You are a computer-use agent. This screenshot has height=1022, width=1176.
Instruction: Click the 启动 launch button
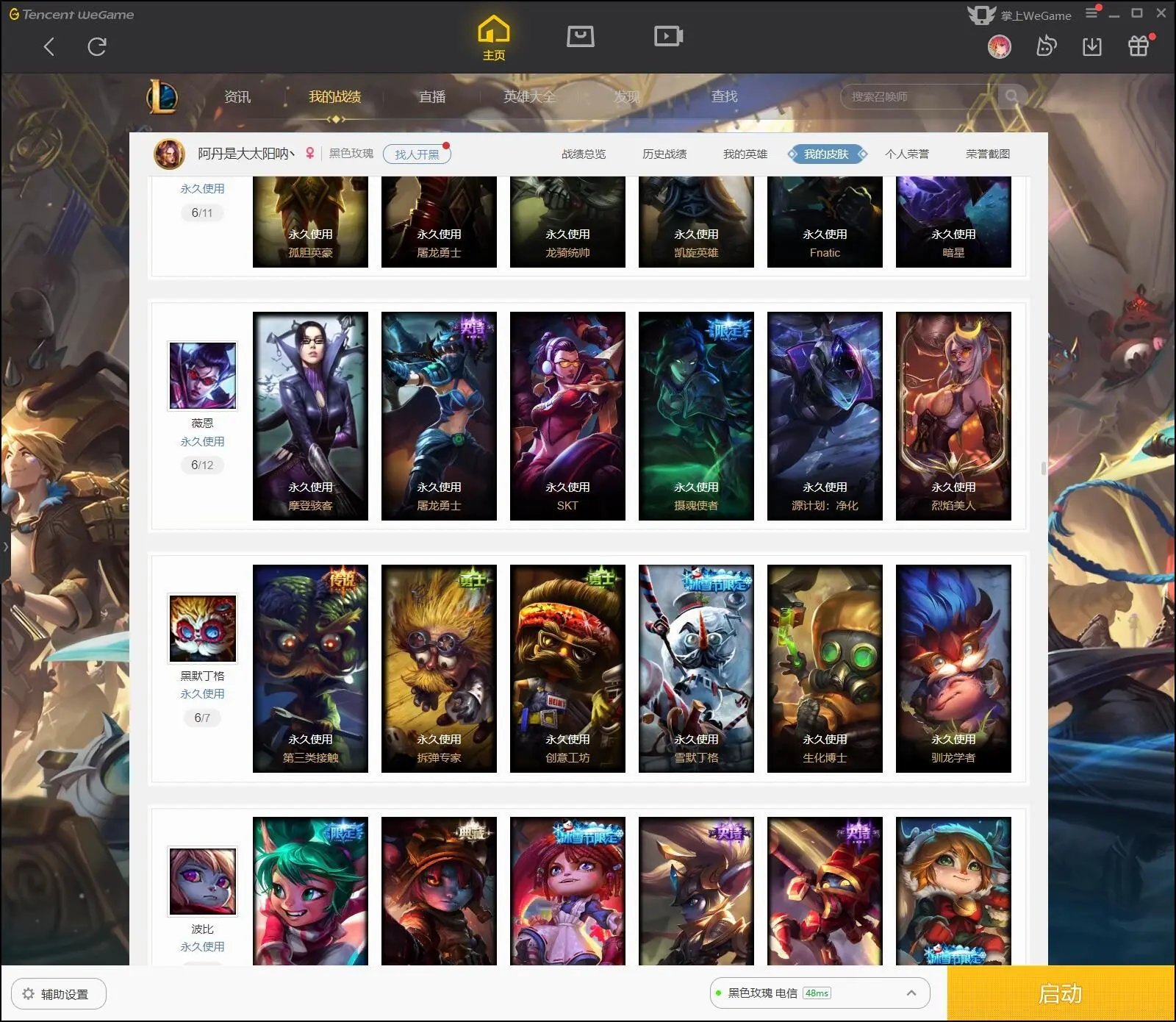click(x=1061, y=993)
